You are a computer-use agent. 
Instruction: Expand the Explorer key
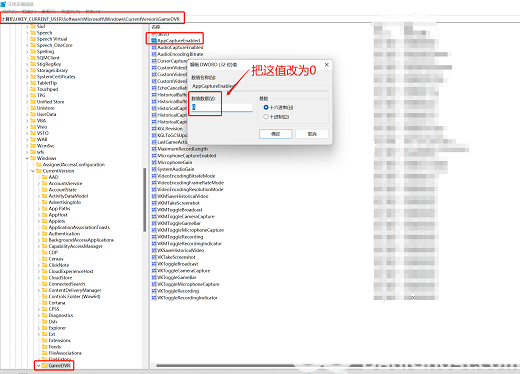(x=39, y=328)
